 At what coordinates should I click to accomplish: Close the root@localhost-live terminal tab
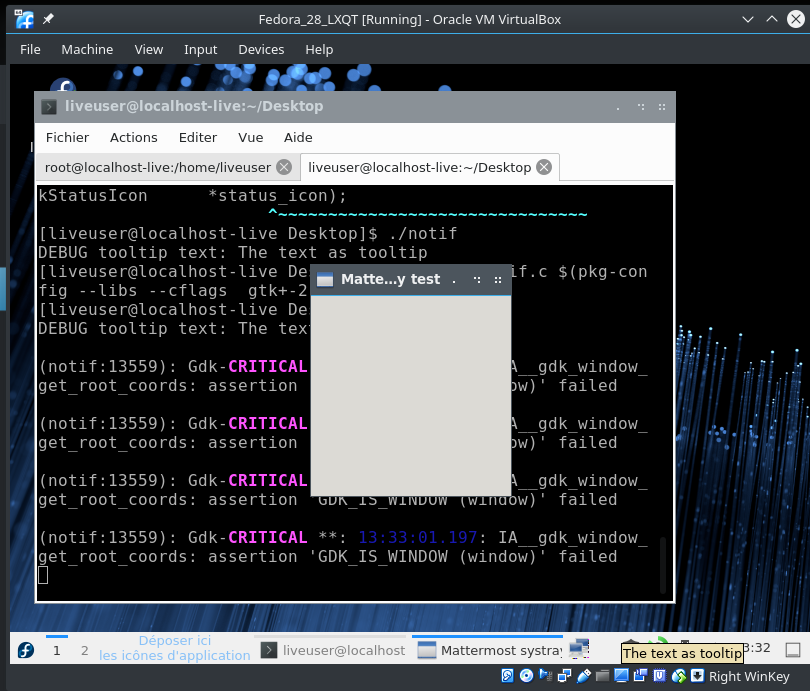284,167
